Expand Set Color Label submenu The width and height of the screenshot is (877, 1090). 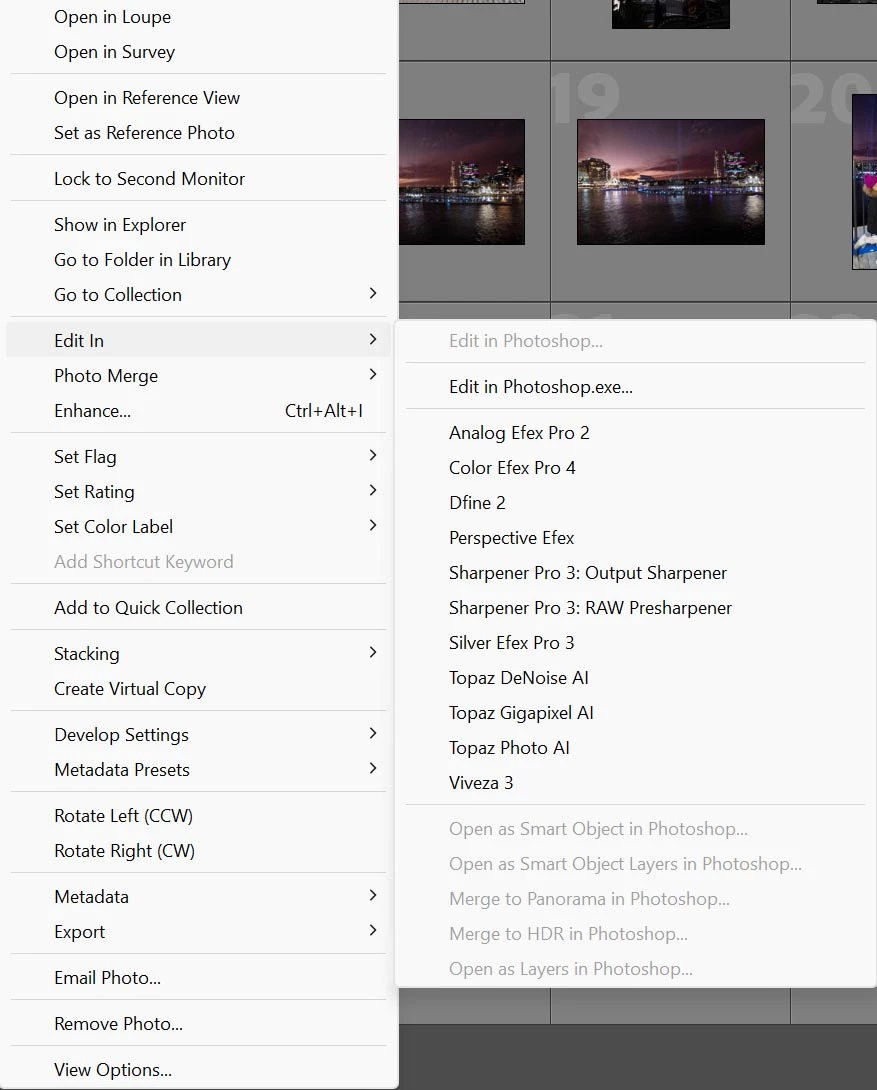(x=198, y=526)
